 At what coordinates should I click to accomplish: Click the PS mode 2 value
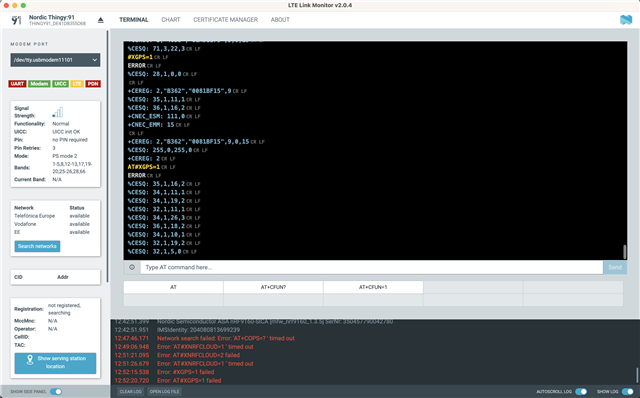[64, 156]
